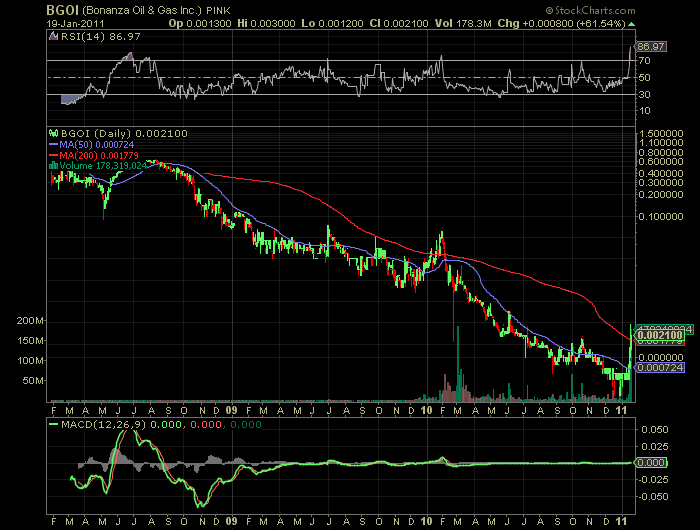Click the Op 0.001300 open value
The width and height of the screenshot is (700, 530).
(200, 24)
